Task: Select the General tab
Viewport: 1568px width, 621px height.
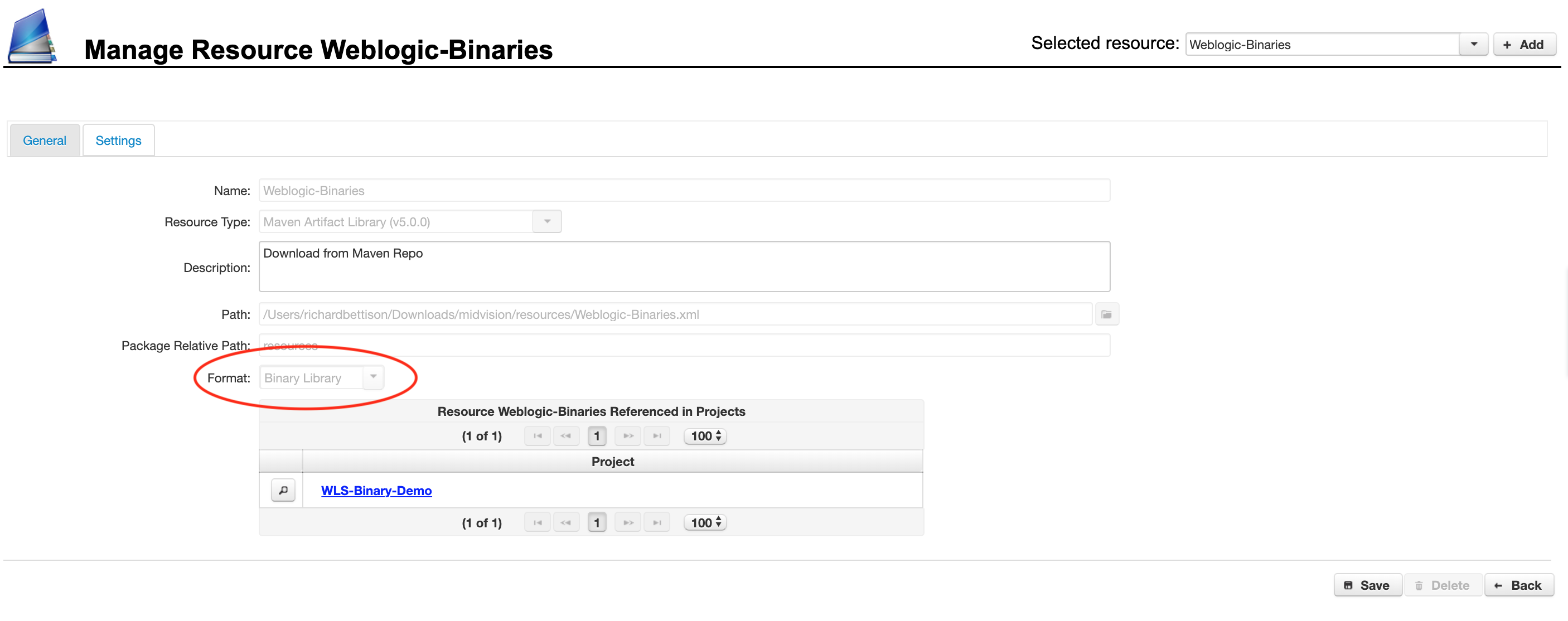Action: coord(45,140)
